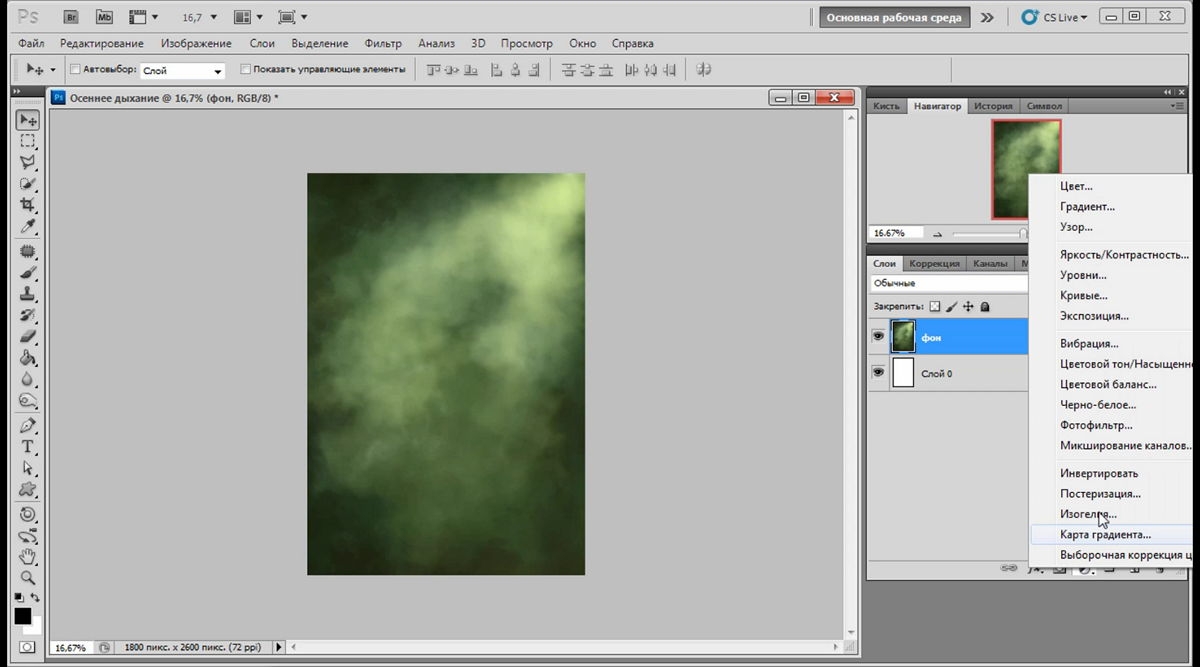Click the status bar flyout arrow
The image size is (1200, 667).
[279, 648]
